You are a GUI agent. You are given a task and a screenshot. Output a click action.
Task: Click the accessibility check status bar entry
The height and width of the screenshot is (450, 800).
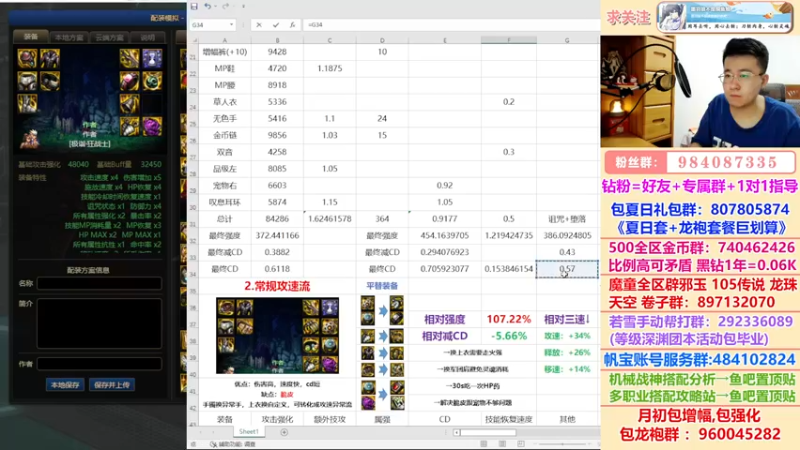tap(233, 444)
